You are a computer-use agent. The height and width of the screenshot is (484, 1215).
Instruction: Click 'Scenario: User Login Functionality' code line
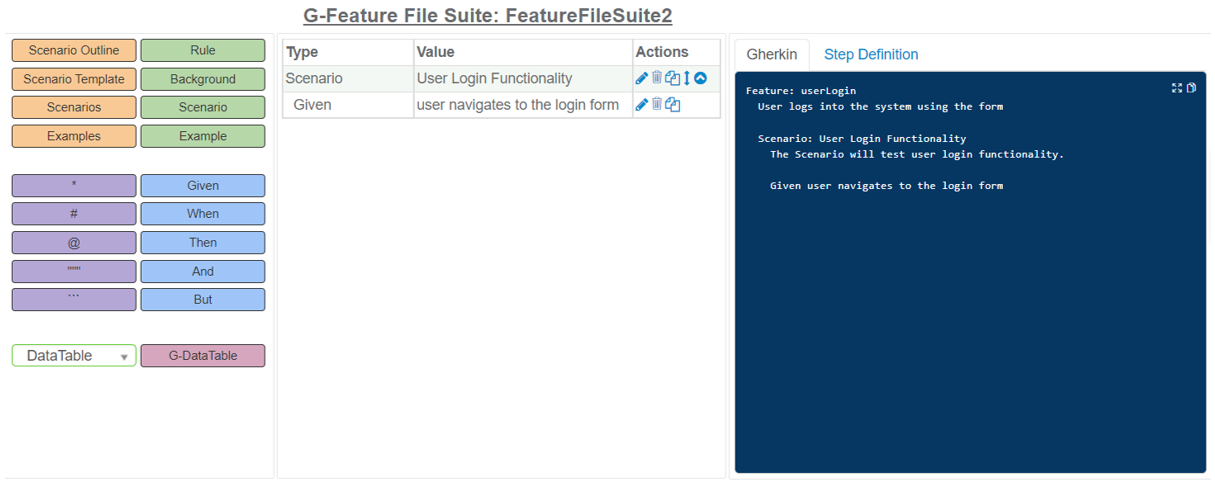click(862, 139)
